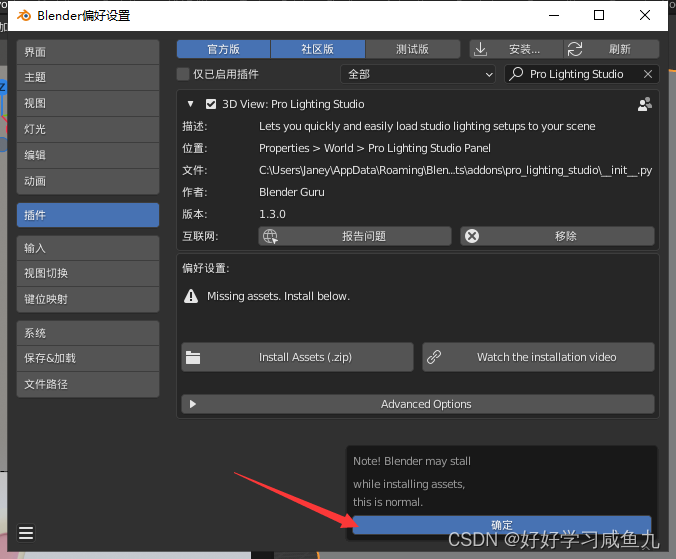Open the 主题 preferences section
This screenshot has width=676, height=559.
88,78
